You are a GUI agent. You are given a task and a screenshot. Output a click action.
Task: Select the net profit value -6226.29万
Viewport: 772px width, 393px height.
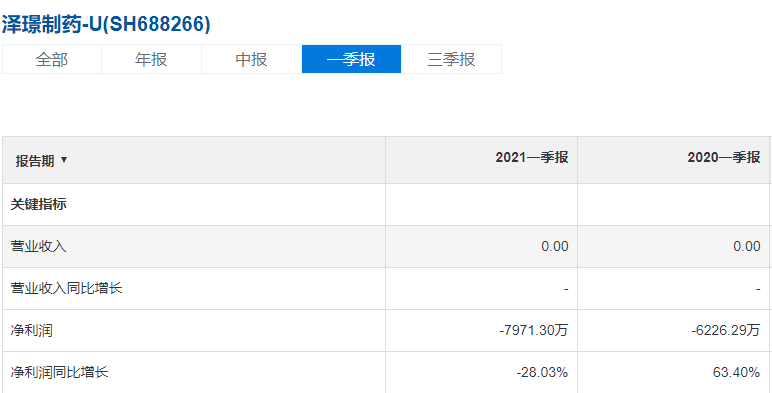pyautogui.click(x=726, y=330)
